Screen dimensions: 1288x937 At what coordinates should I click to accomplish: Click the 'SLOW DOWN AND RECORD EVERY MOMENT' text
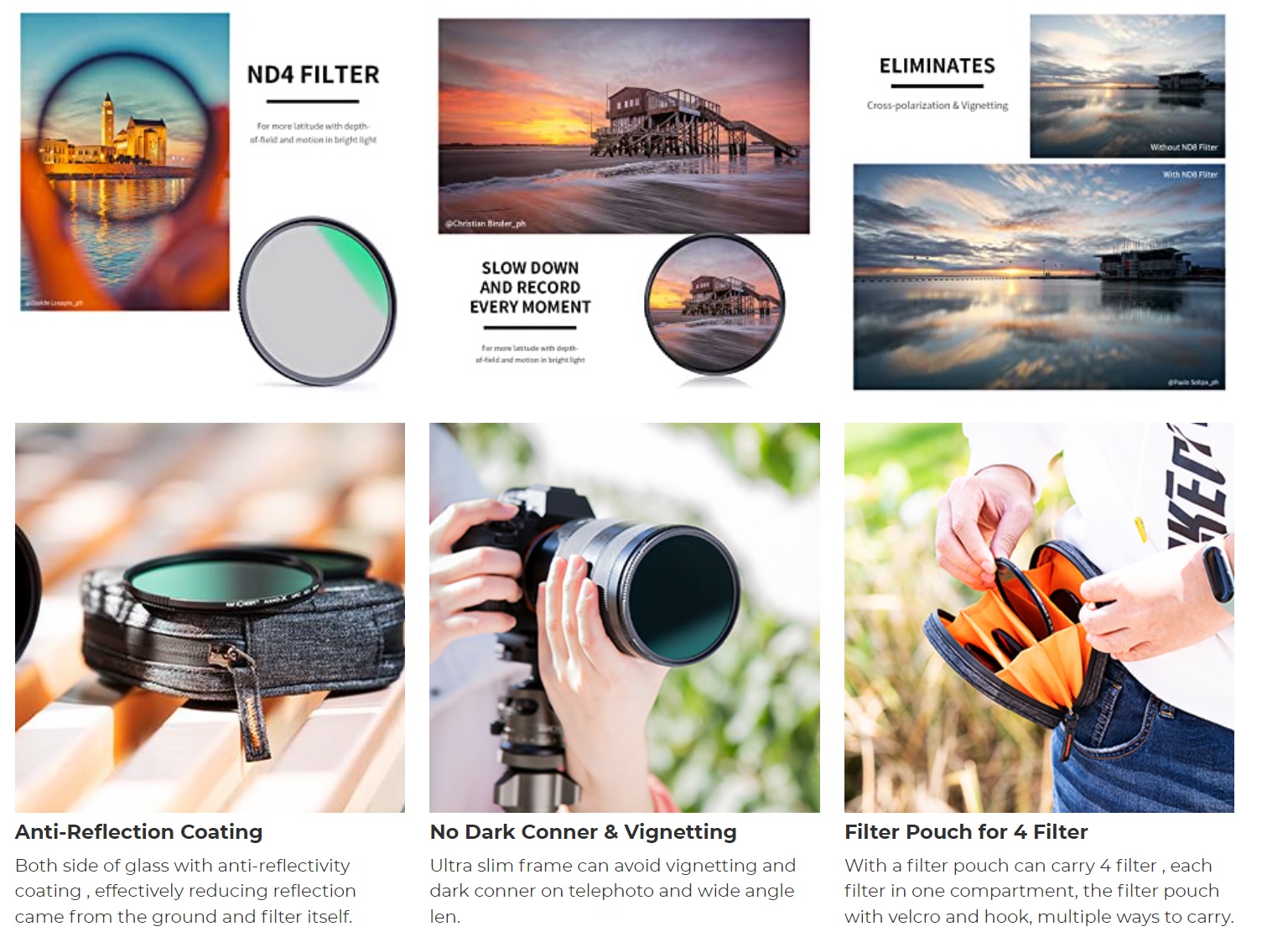[x=530, y=288]
